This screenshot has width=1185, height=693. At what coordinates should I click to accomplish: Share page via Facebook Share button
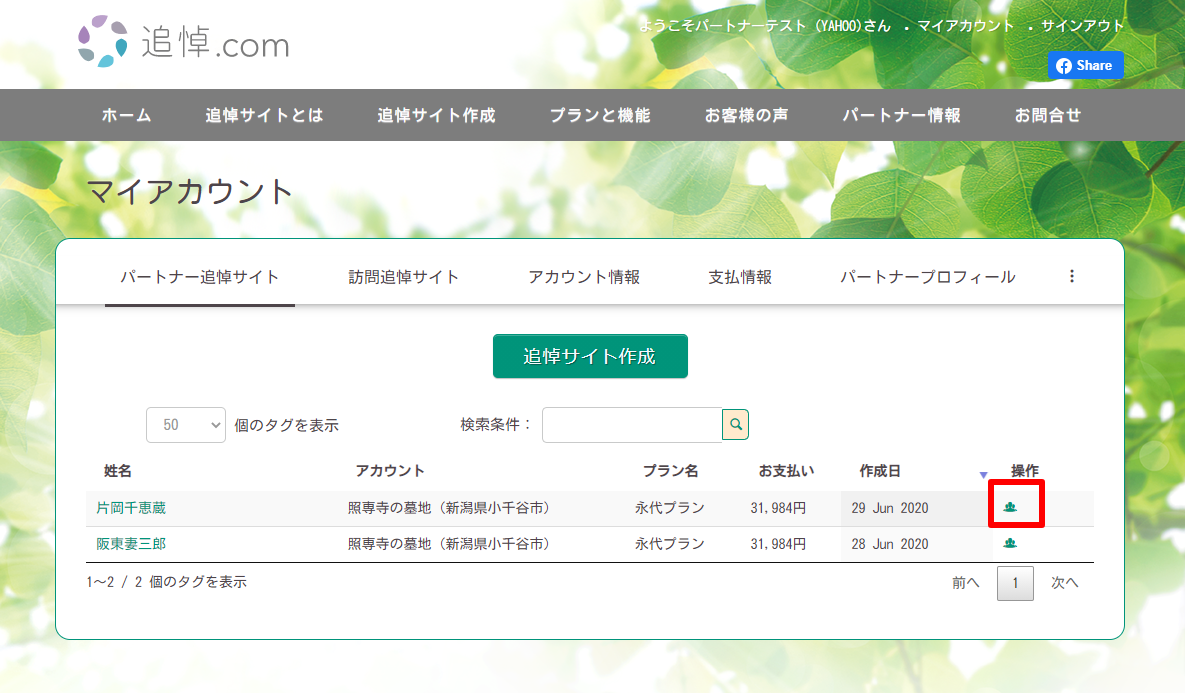click(1085, 66)
